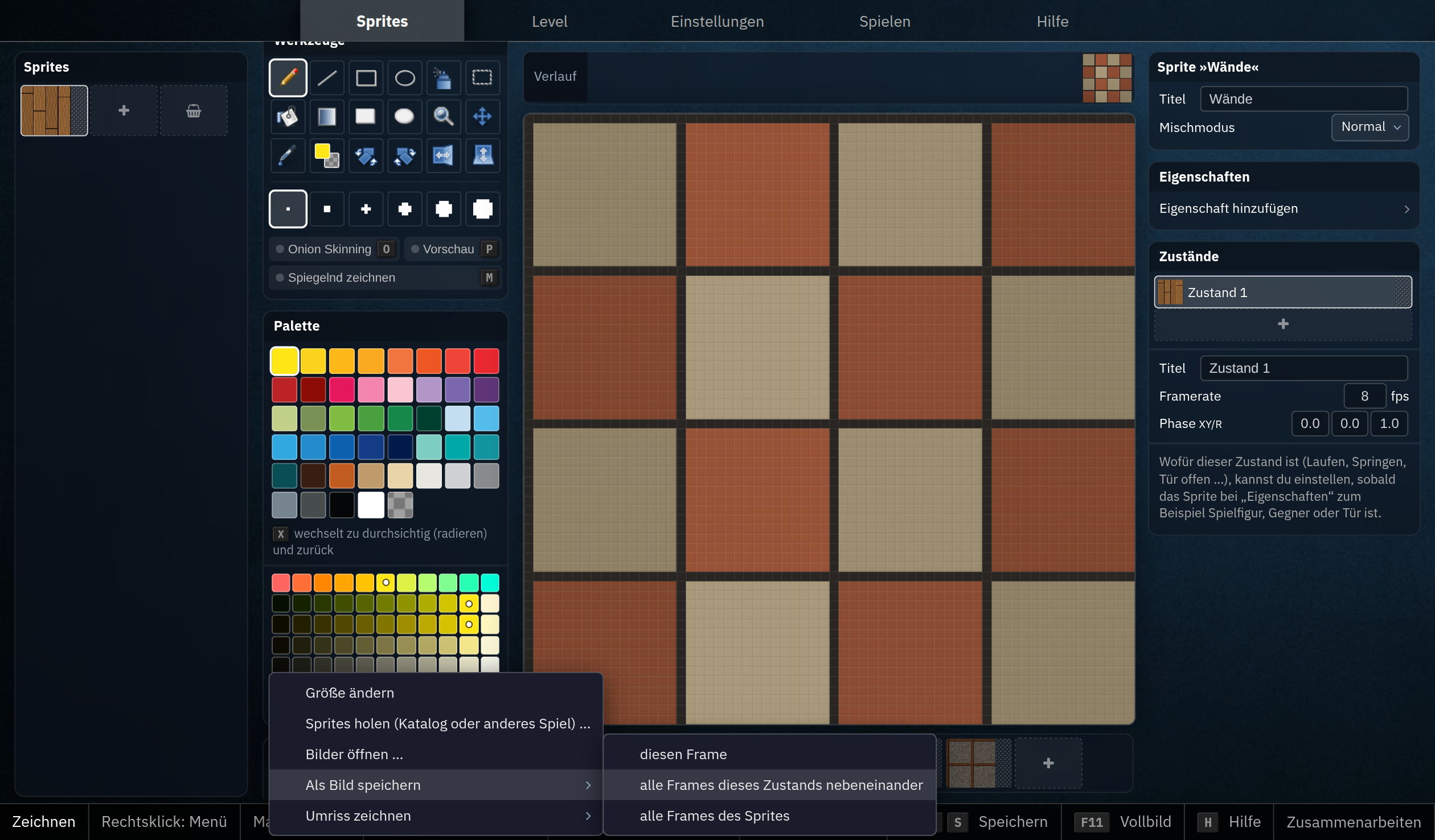1435x840 pixels.
Task: Add a new Zustand with the plus button
Action: (x=1283, y=324)
